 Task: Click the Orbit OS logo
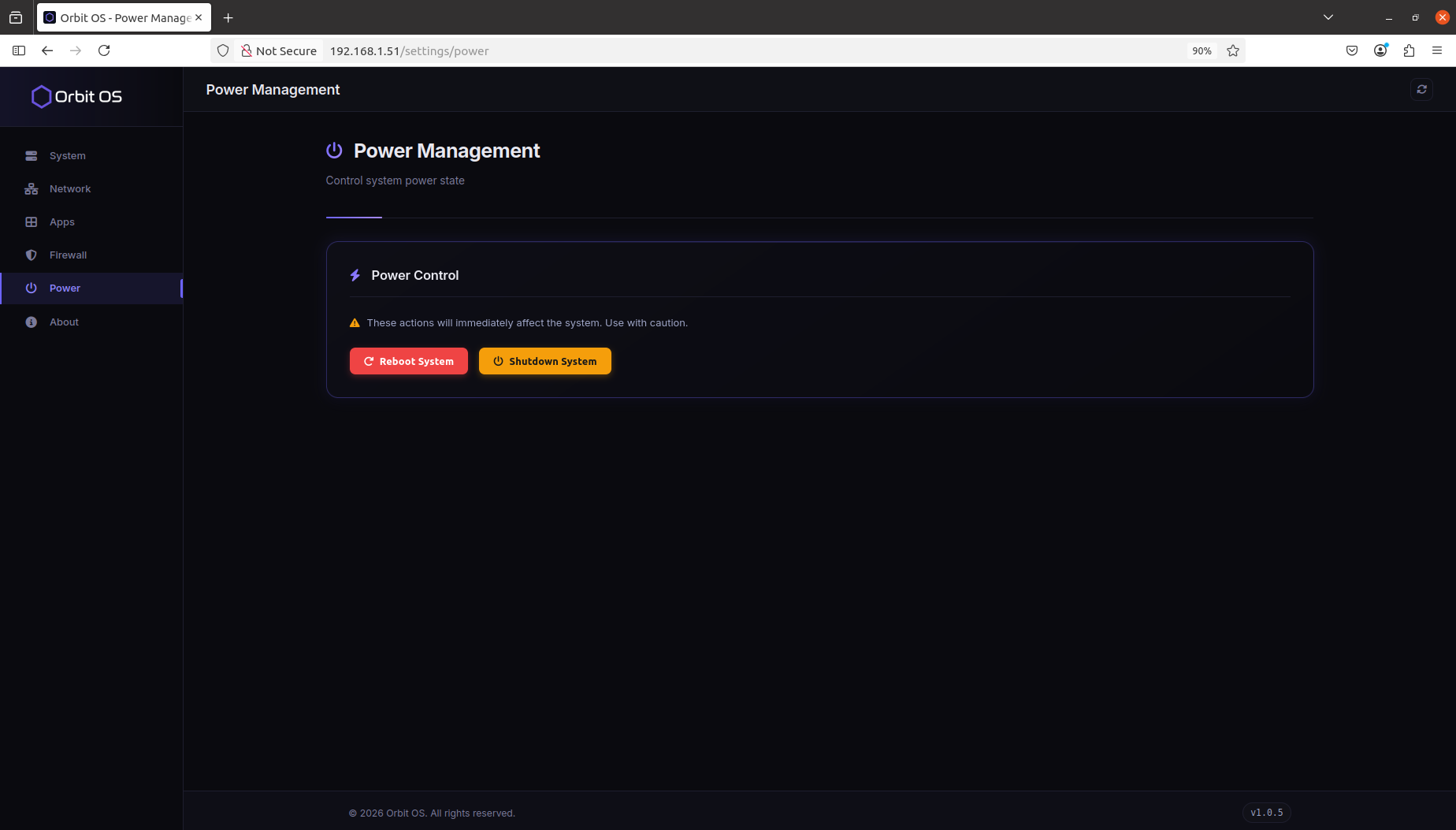click(76, 96)
